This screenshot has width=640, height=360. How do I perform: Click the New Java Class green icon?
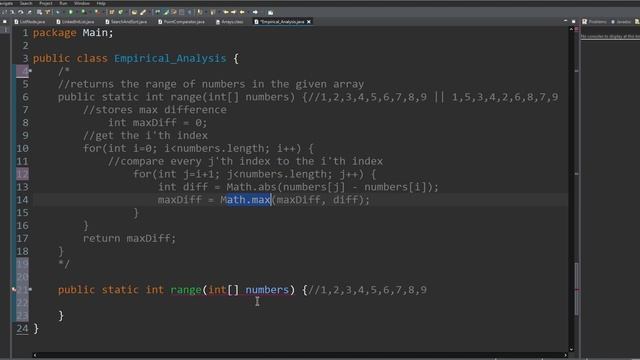coord(120,12)
